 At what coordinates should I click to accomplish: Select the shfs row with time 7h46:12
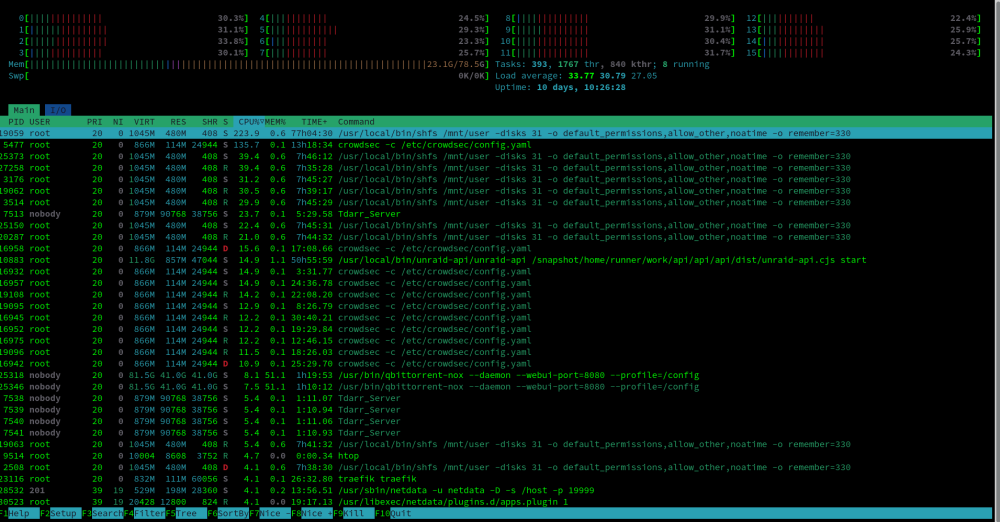[496, 156]
